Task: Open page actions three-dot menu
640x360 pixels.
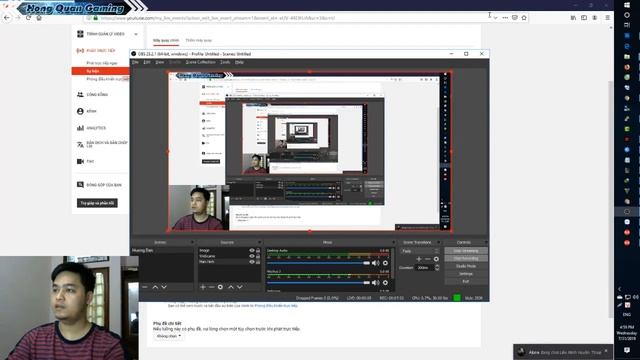Action: (x=505, y=18)
